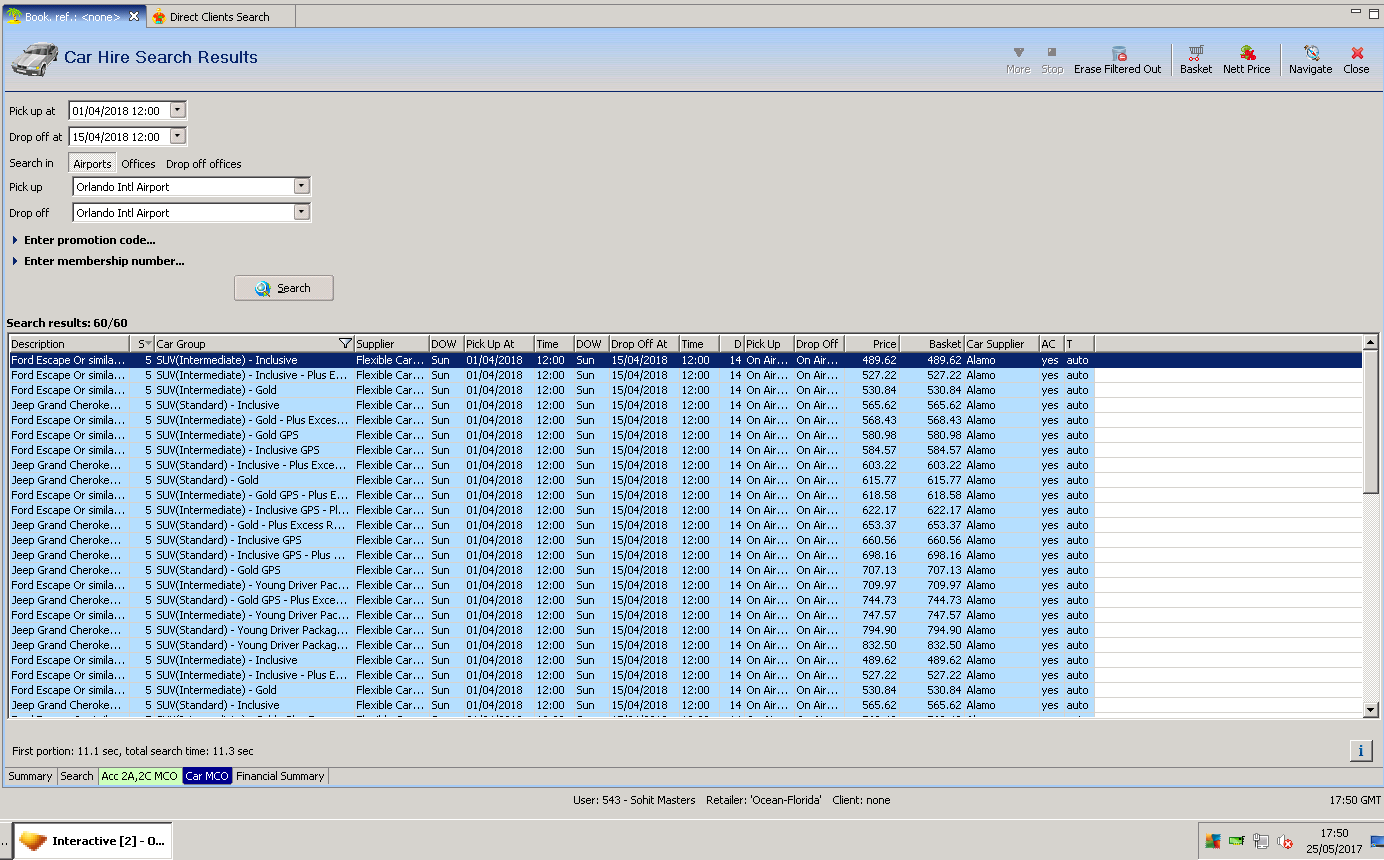The width and height of the screenshot is (1384, 860).
Task: Click the 'User: 543 - Sohit Masters' status text
Action: click(634, 800)
